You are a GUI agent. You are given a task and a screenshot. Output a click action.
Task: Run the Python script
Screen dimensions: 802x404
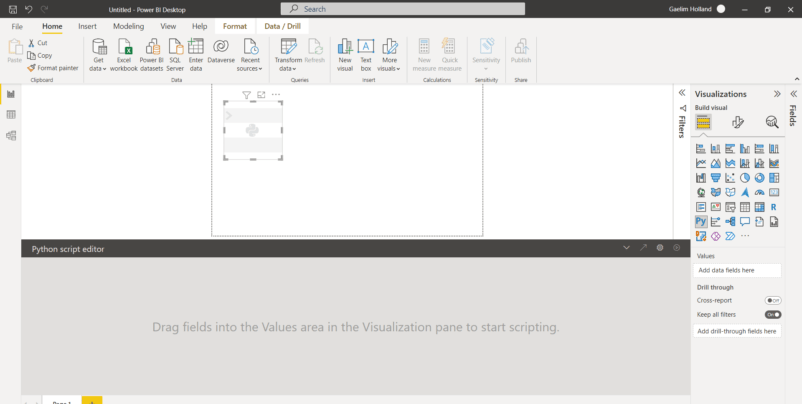[x=677, y=248]
